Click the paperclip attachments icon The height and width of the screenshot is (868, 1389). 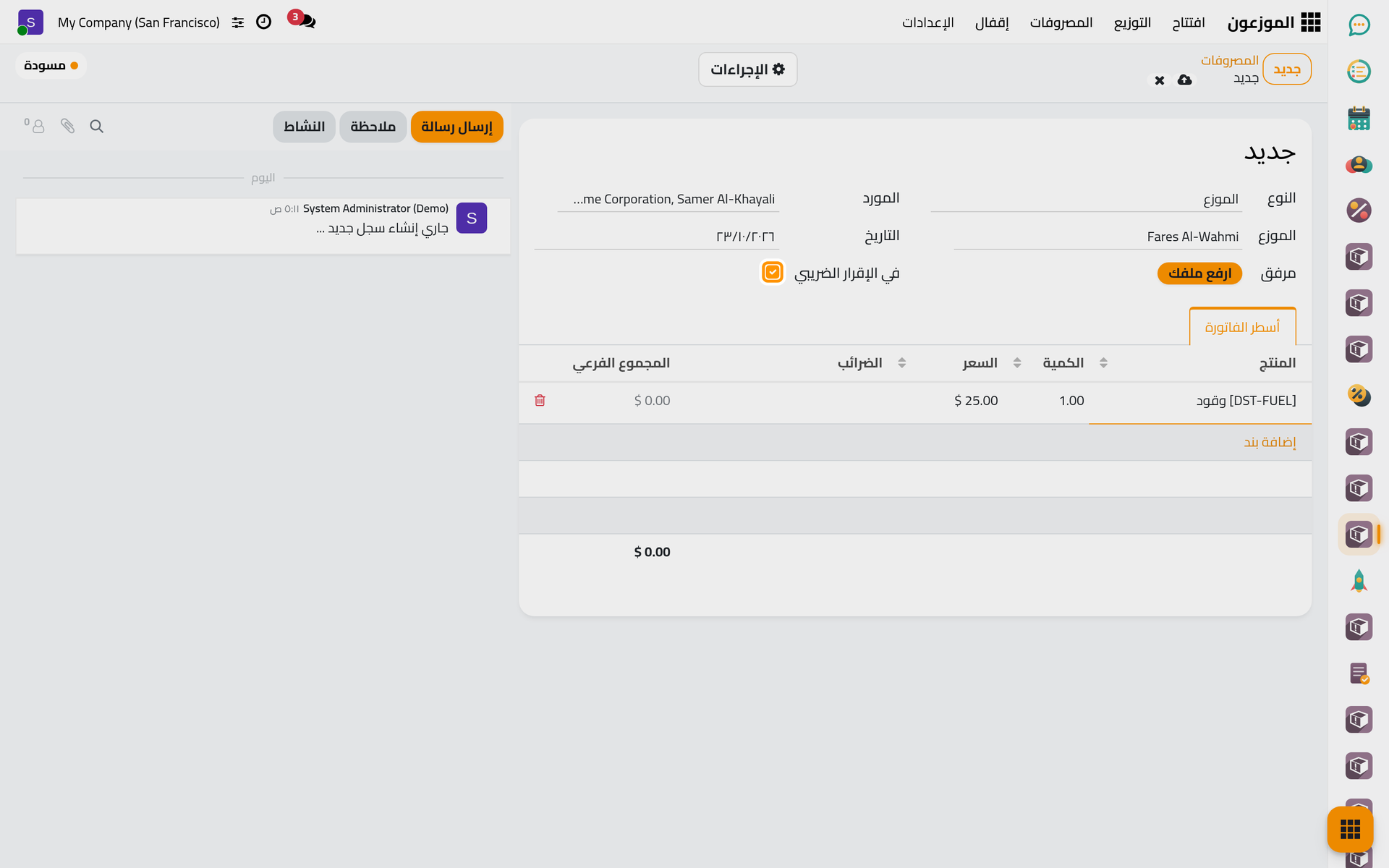(67, 127)
